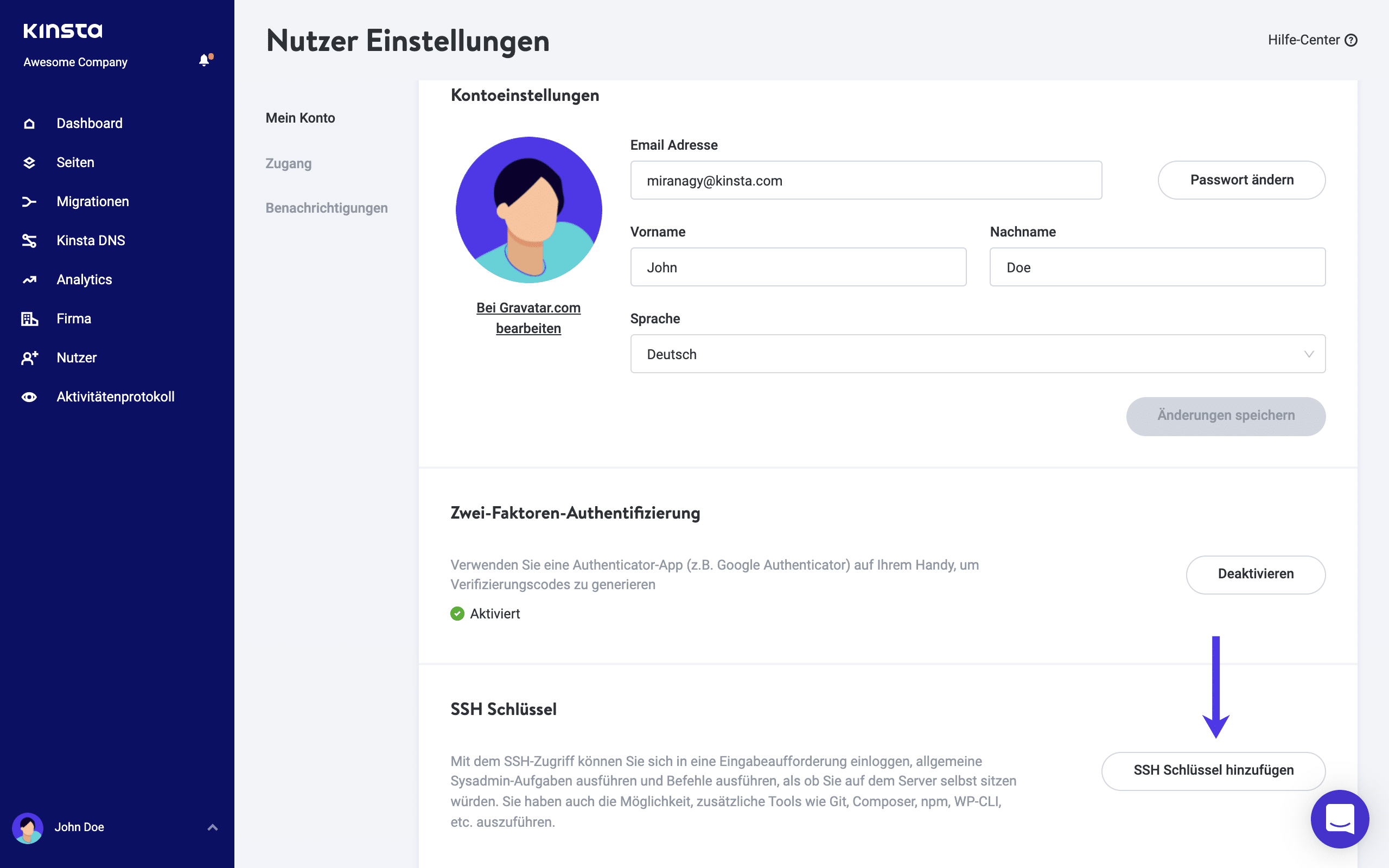
Task: View the Aktivitätenprotokoll
Action: (x=116, y=396)
